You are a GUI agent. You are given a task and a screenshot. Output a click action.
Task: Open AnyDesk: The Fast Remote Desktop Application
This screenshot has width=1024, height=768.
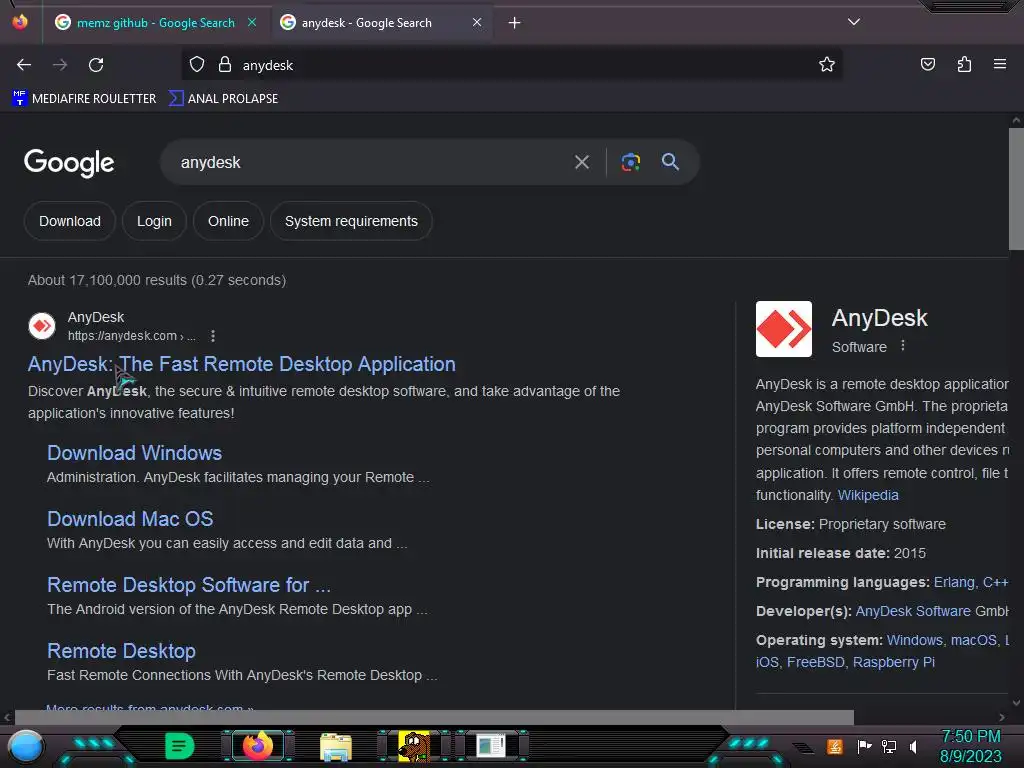242,364
